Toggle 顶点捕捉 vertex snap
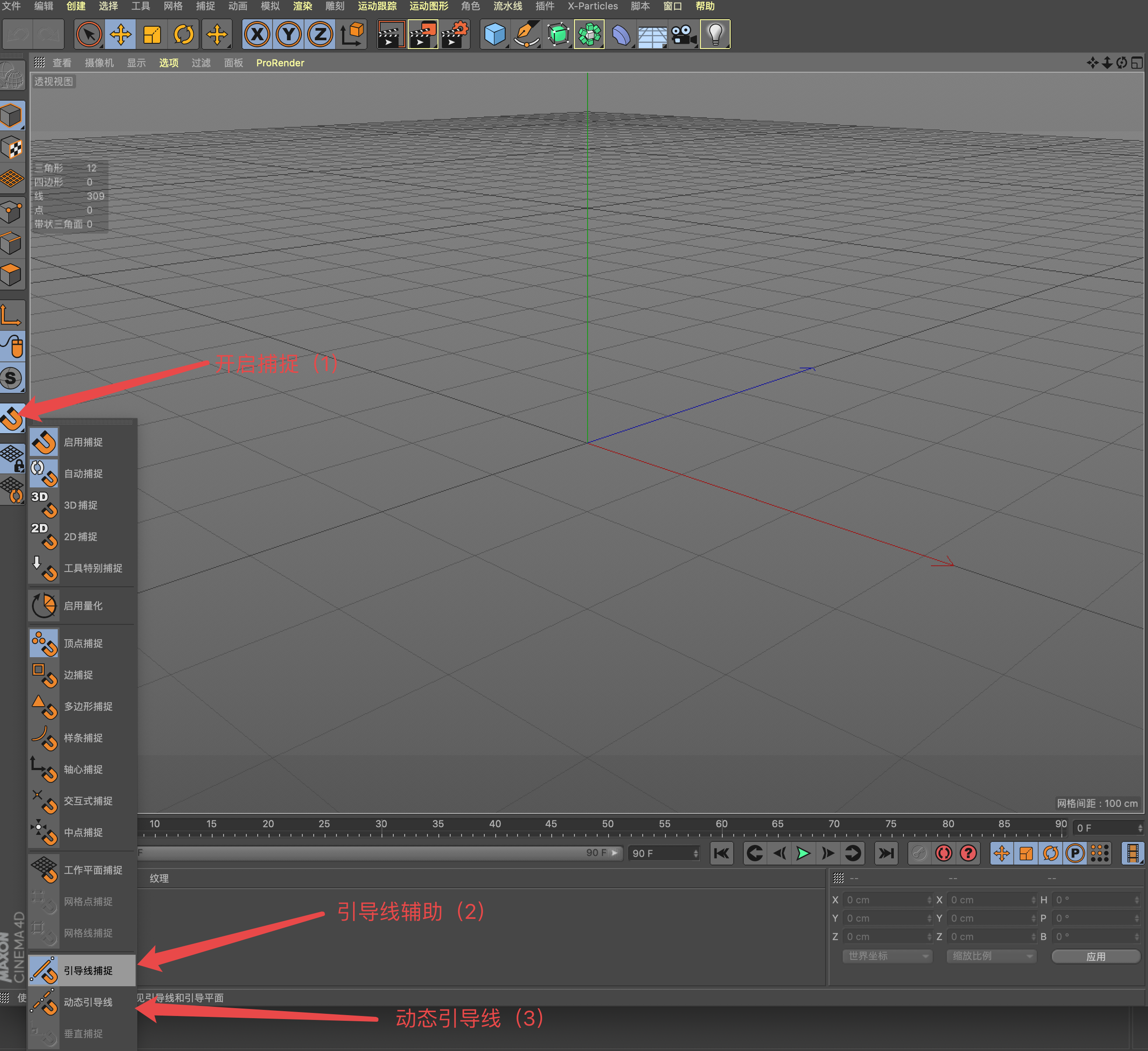The height and width of the screenshot is (1051, 1148). 81,643
